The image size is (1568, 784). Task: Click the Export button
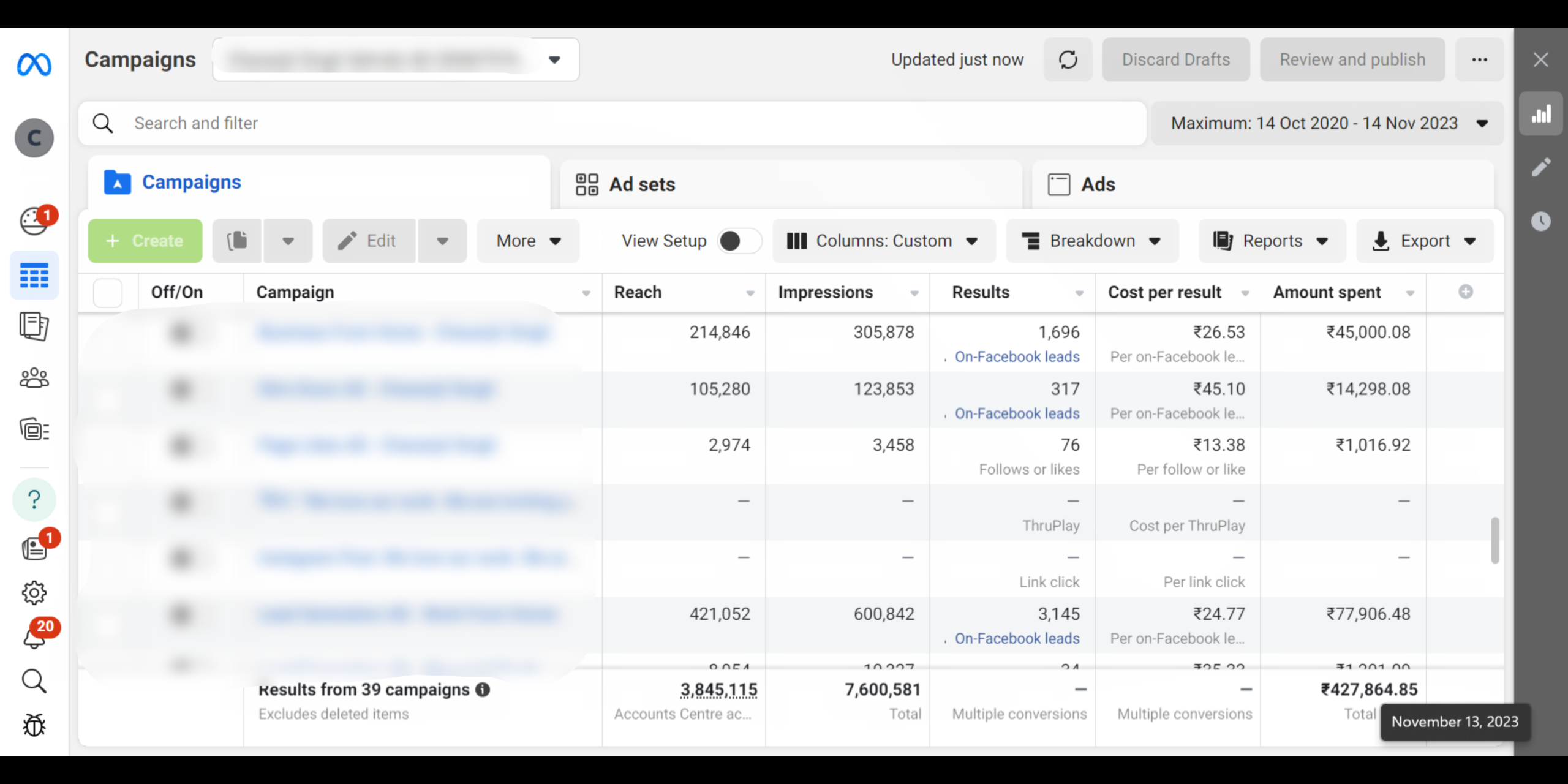coord(1425,241)
